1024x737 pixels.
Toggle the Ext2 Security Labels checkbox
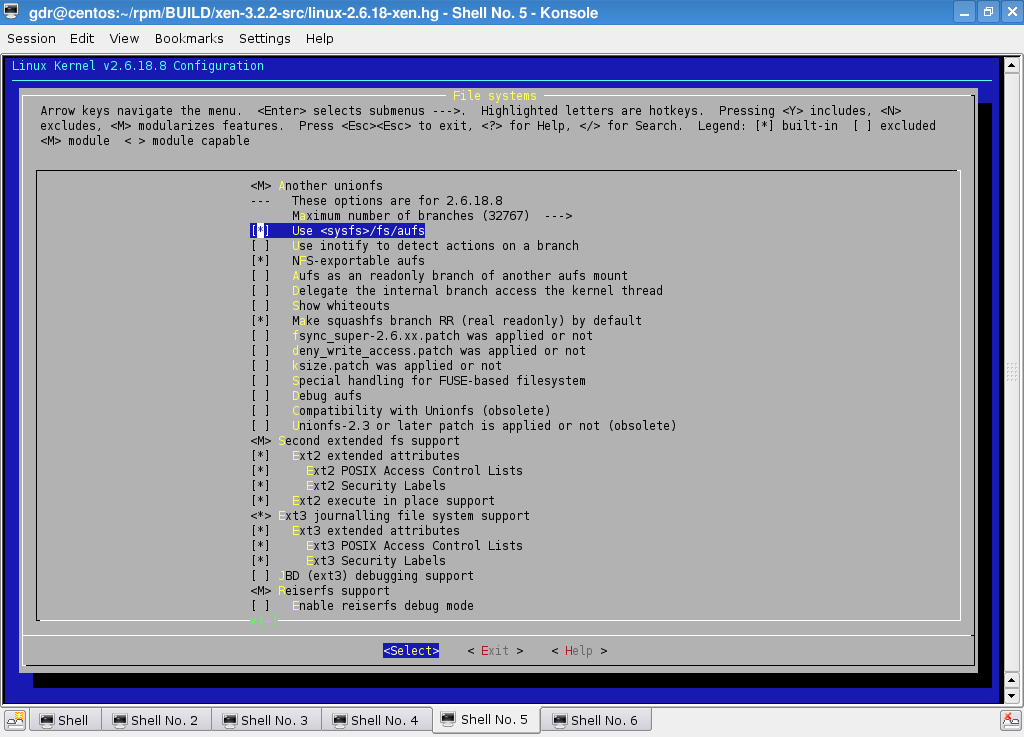pyautogui.click(x=260, y=486)
